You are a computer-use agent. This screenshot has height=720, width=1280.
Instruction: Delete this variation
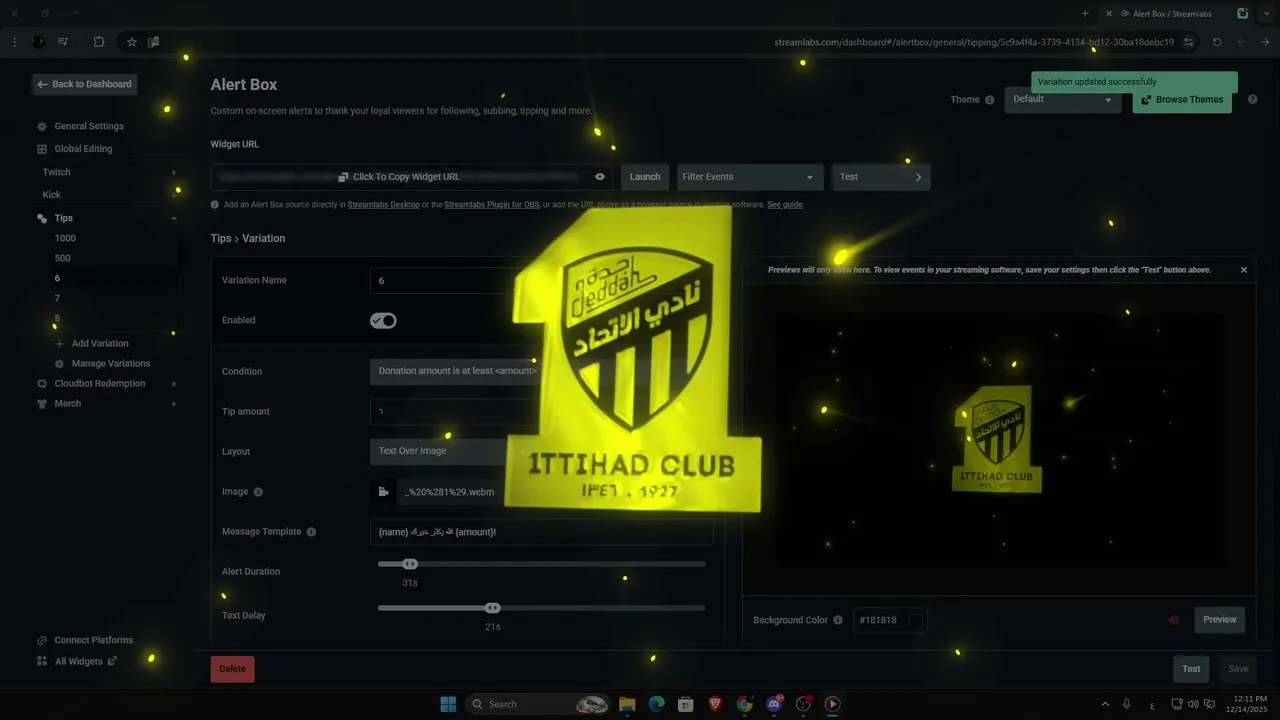coord(232,669)
